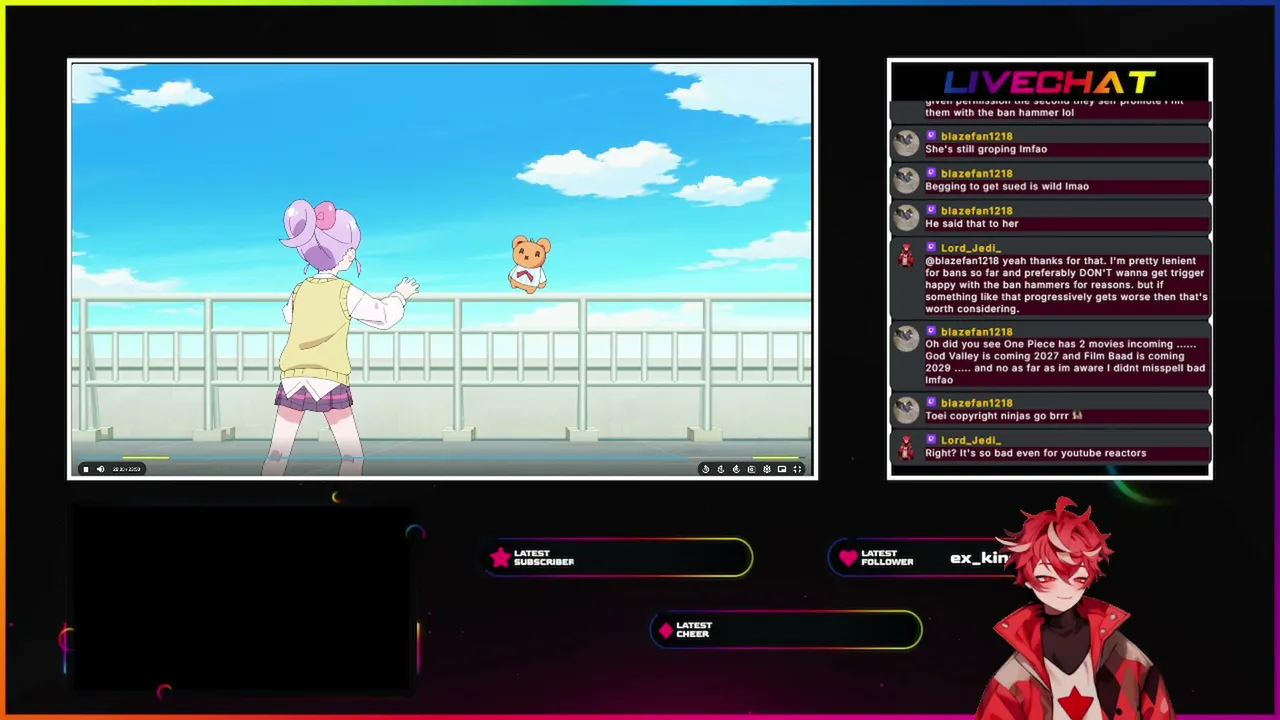Viewport: 1280px width, 720px height.
Task: Click Lord_Jedi_ avatar on the lenient bans message
Action: coord(906,255)
